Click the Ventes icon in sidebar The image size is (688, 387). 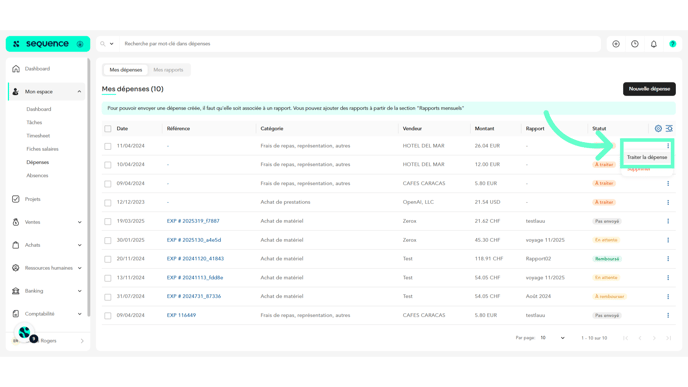[16, 222]
